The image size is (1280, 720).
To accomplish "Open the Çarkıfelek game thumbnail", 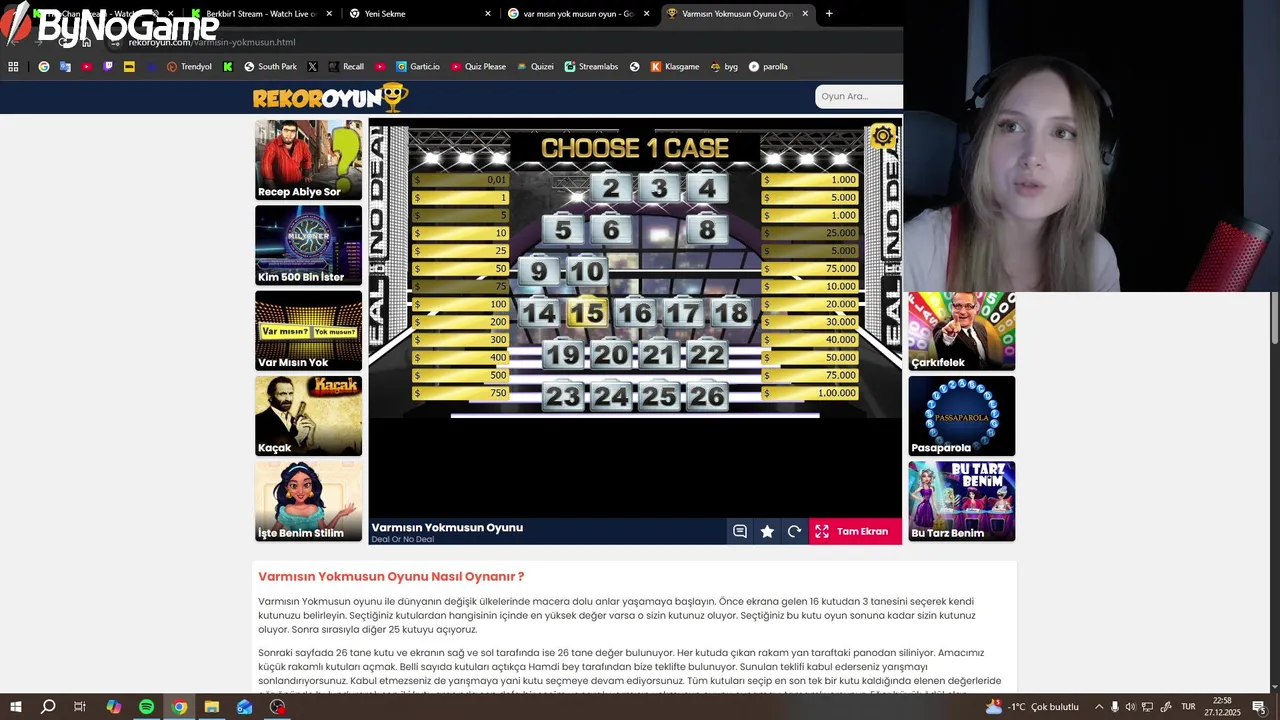I will (x=961, y=331).
